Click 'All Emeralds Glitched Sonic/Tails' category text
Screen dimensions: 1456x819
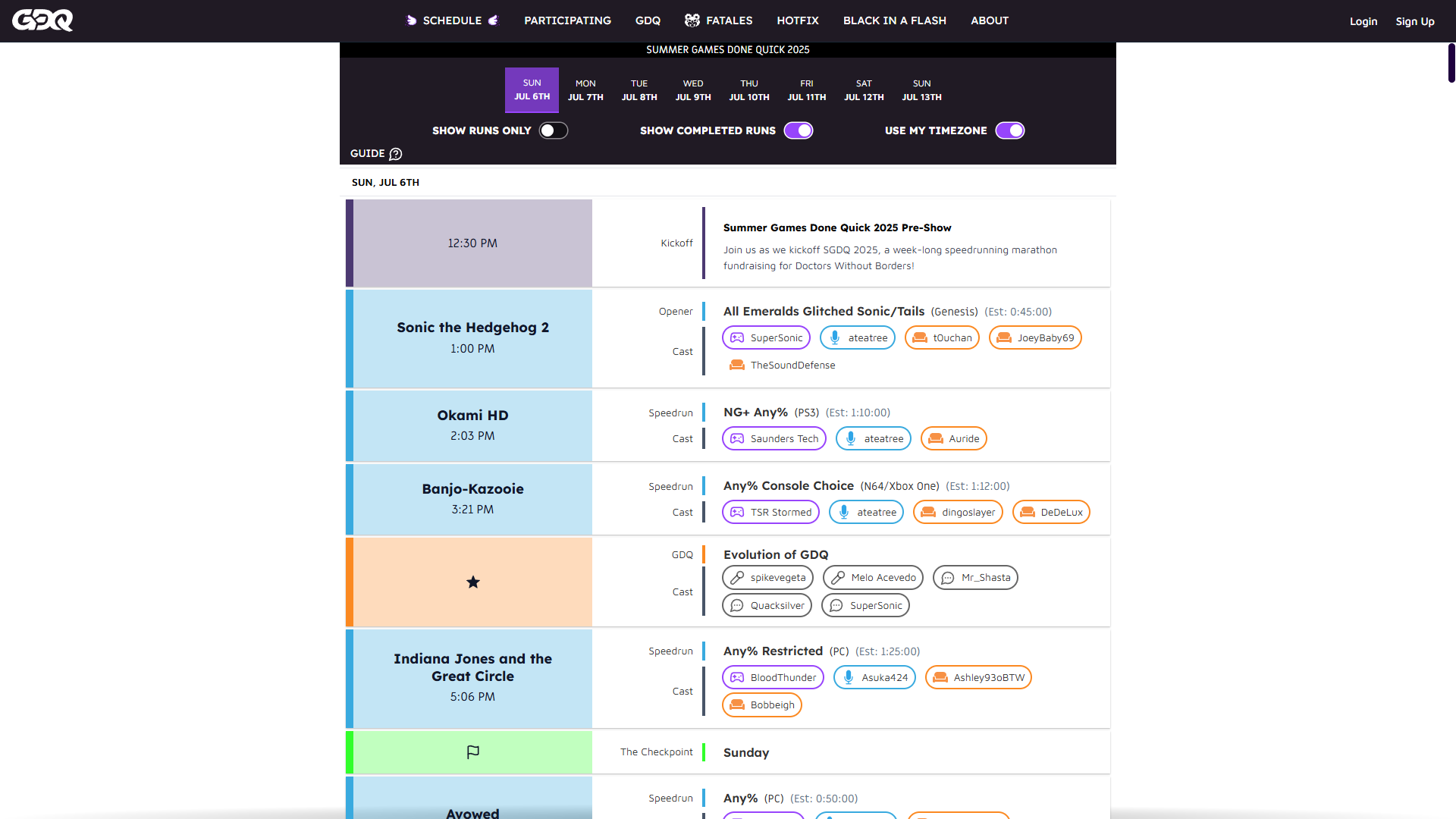[824, 311]
